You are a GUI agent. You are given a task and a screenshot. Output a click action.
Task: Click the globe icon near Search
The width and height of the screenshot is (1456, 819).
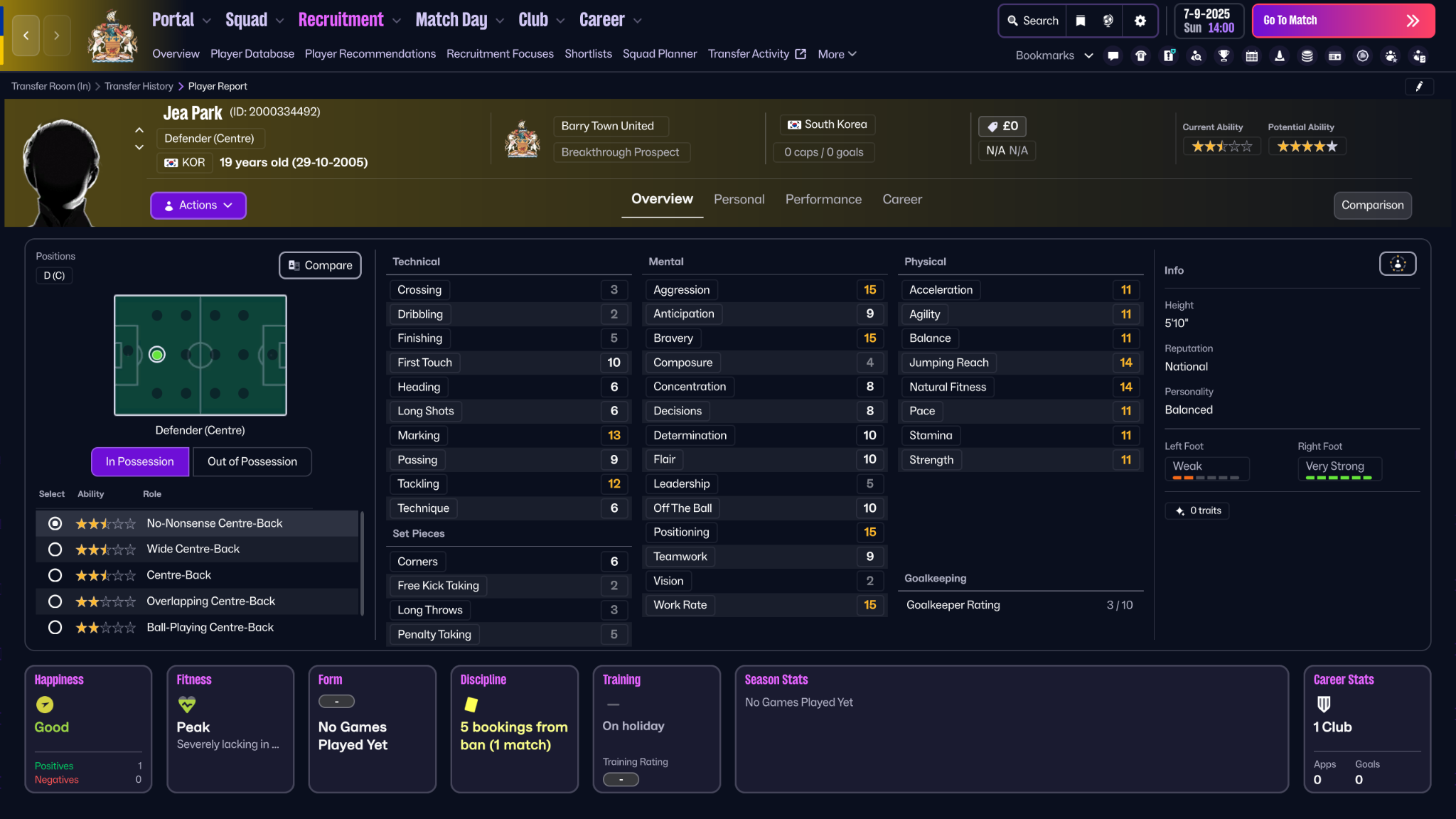(x=1108, y=21)
